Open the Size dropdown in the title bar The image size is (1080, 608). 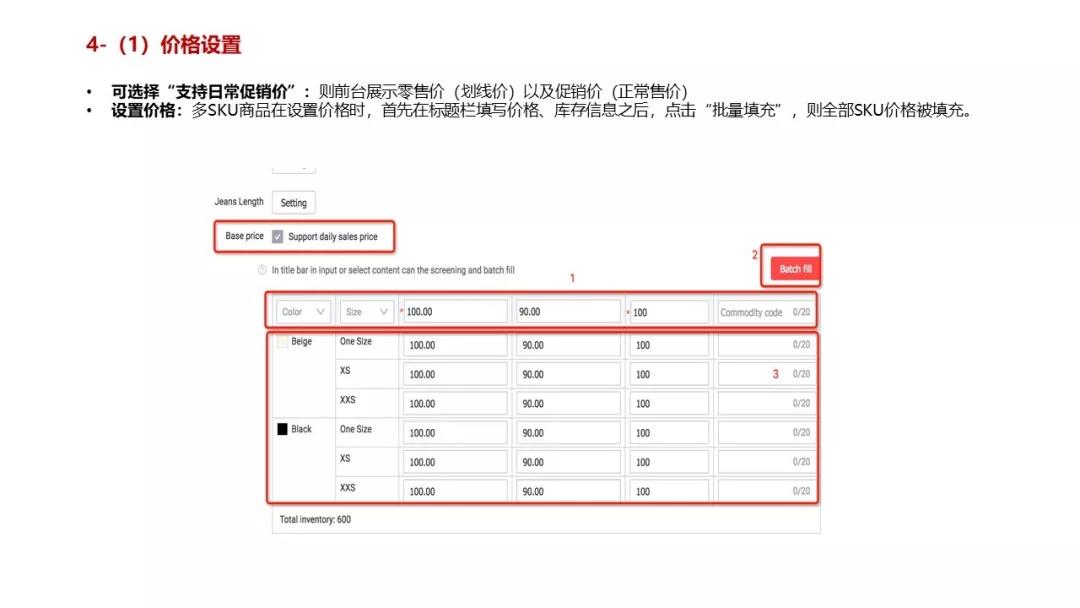[x=365, y=311]
